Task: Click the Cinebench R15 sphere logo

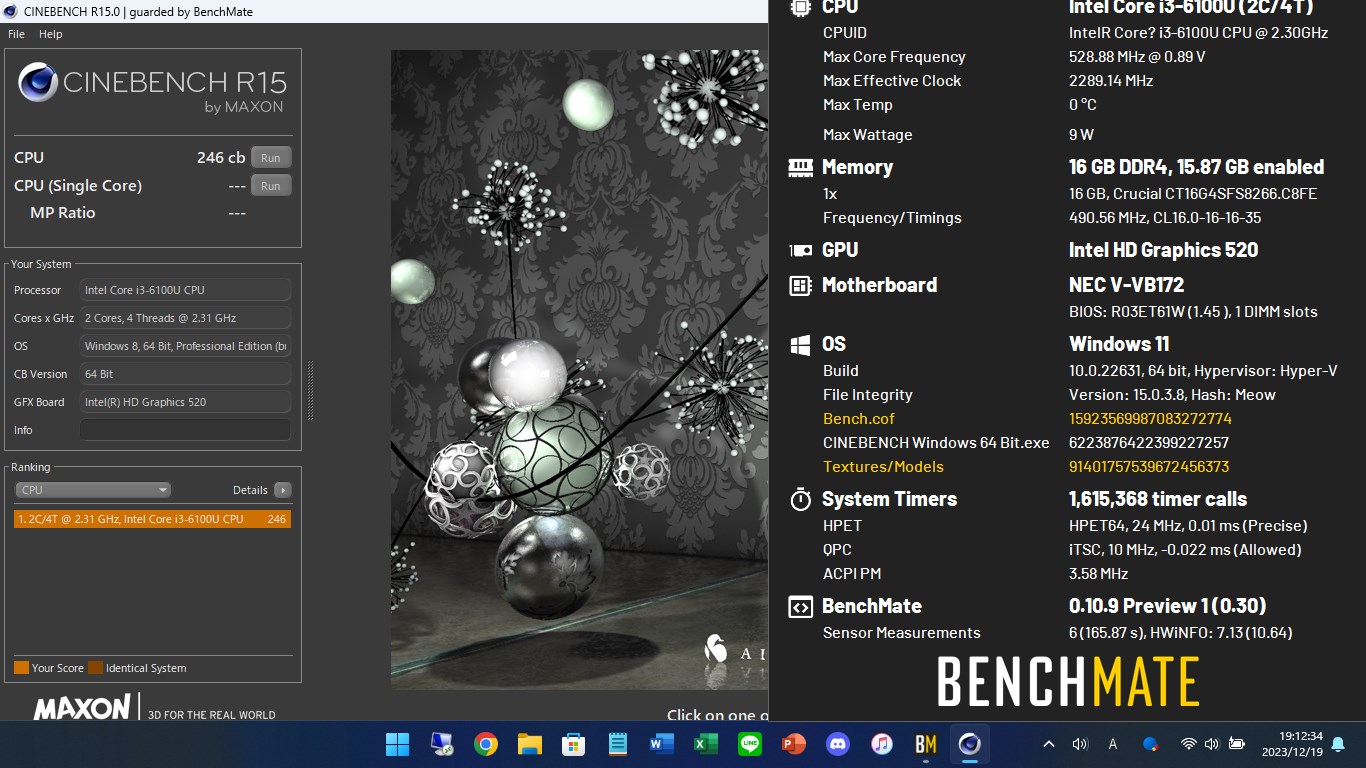Action: [x=38, y=83]
